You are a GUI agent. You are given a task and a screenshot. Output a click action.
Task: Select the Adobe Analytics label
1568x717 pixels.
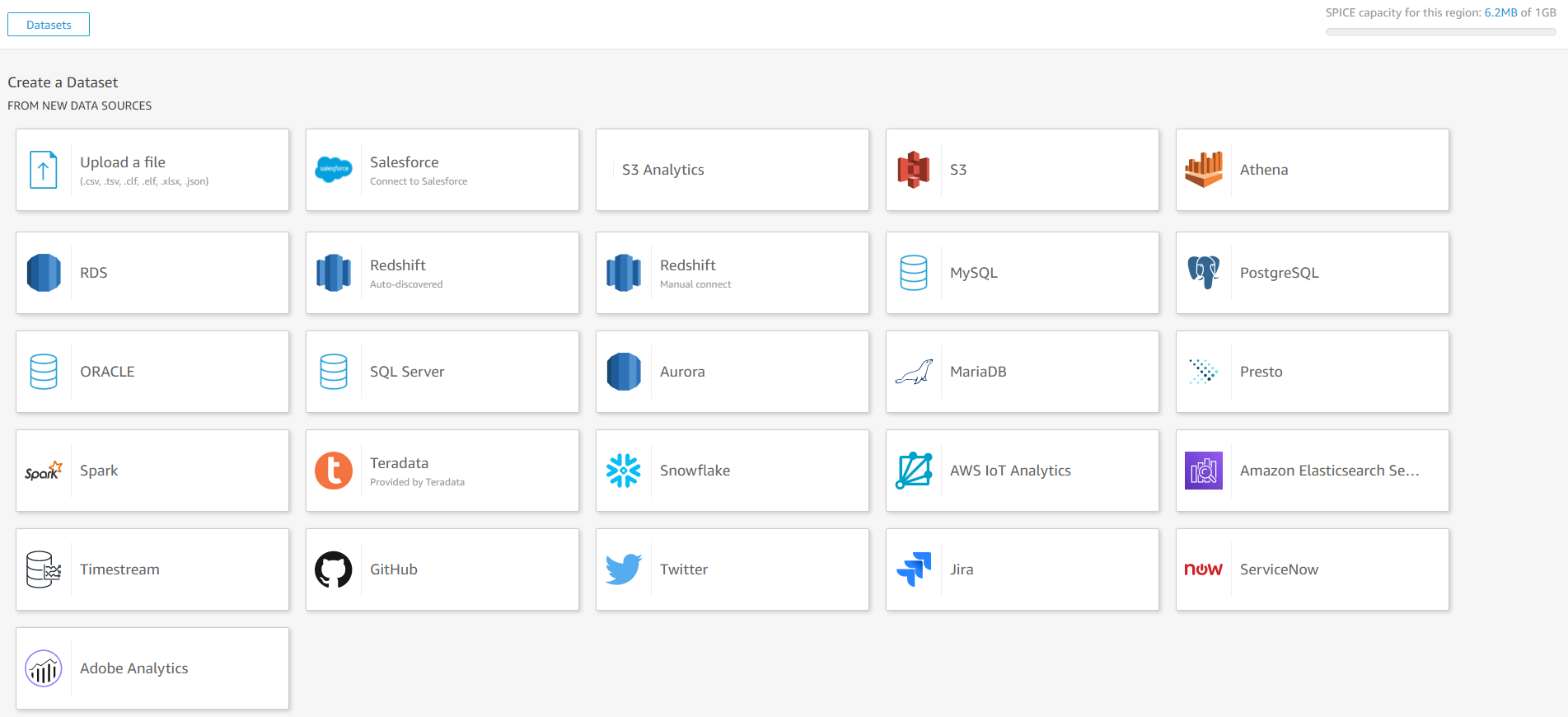click(x=134, y=668)
